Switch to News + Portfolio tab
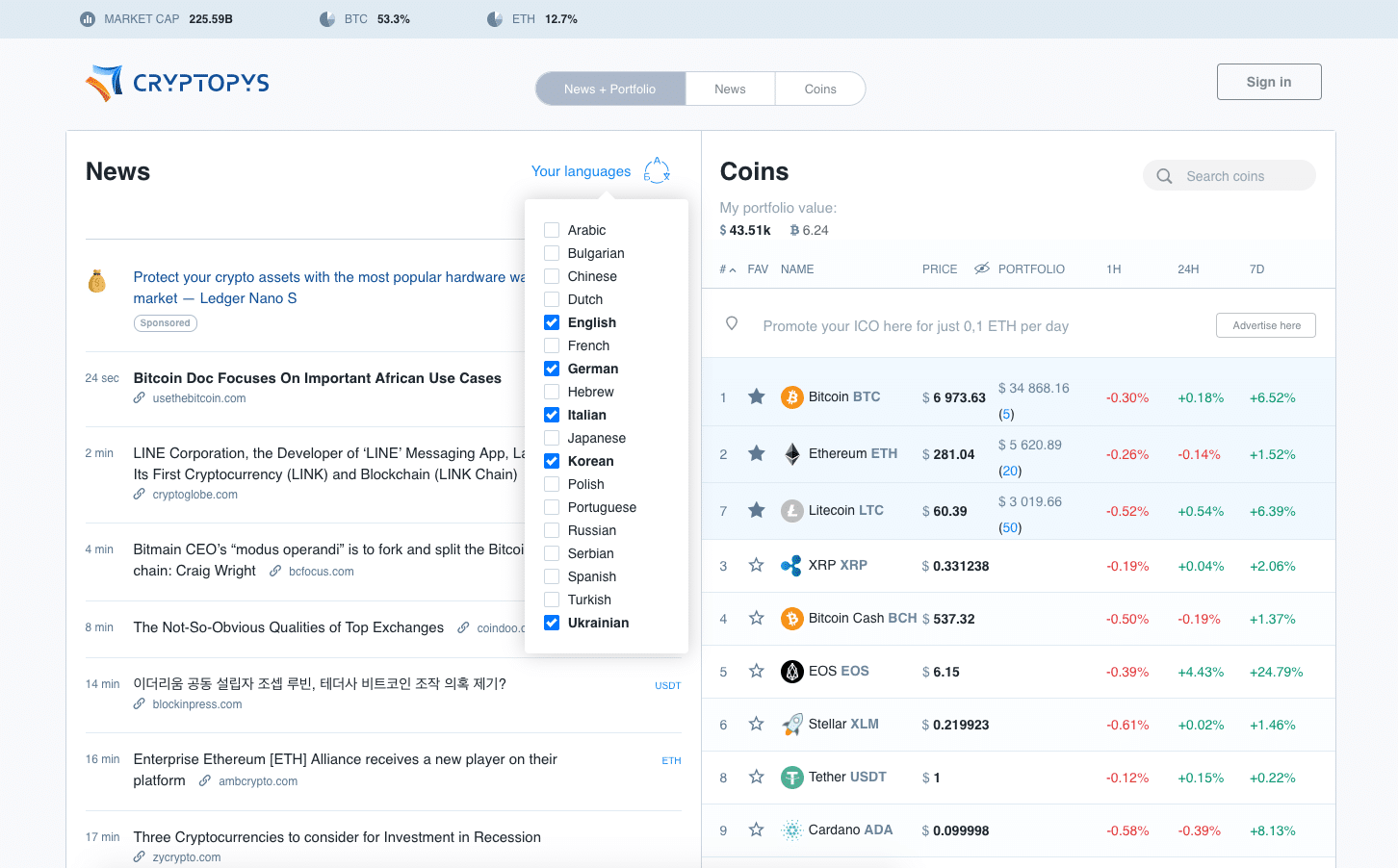 [610, 89]
